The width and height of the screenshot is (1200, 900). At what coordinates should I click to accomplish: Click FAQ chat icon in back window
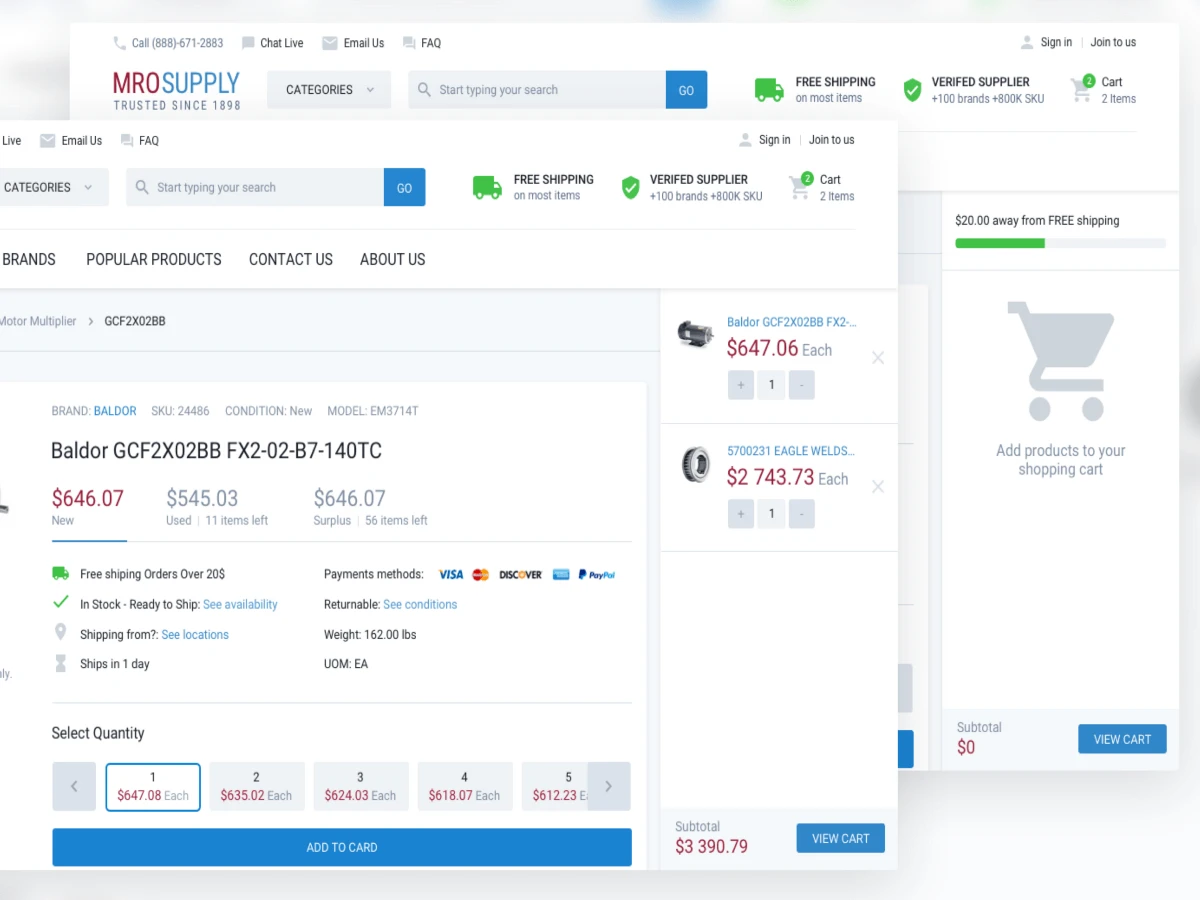click(x=409, y=43)
